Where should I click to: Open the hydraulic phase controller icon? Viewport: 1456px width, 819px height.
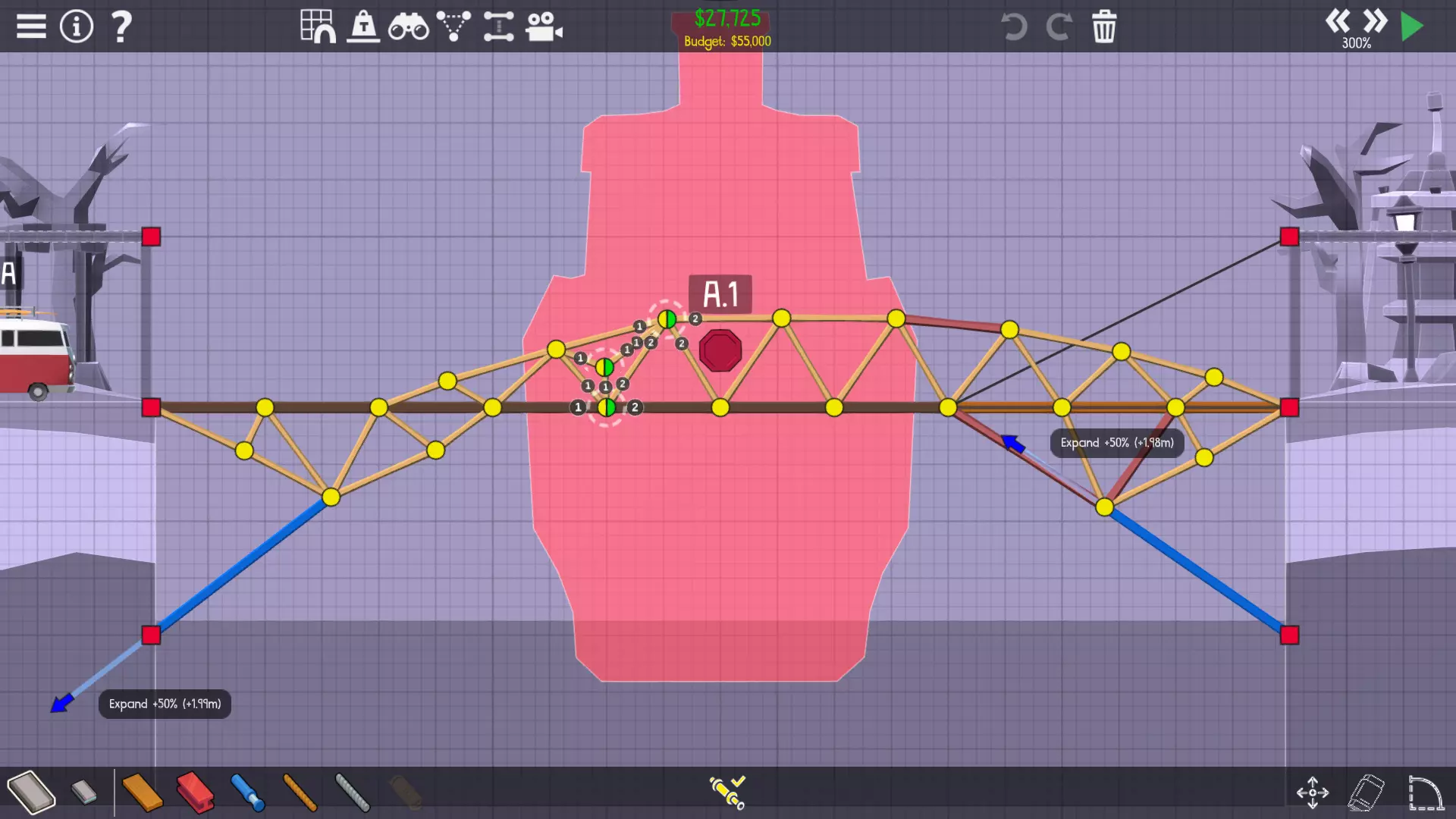(x=727, y=791)
